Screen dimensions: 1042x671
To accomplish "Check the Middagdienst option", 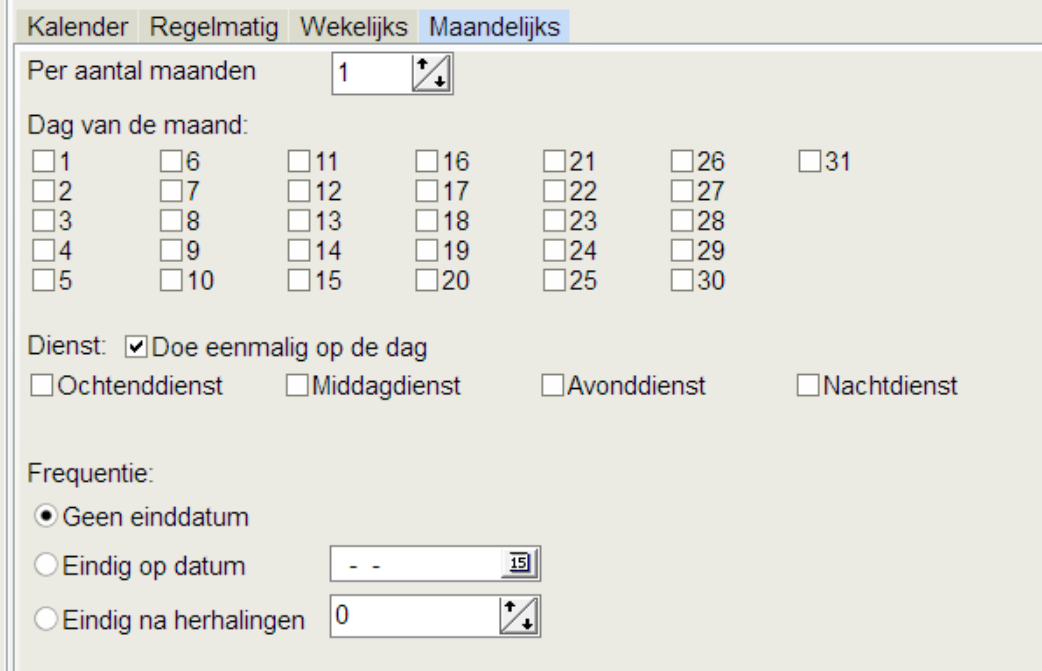I will pyautogui.click(x=297, y=385).
